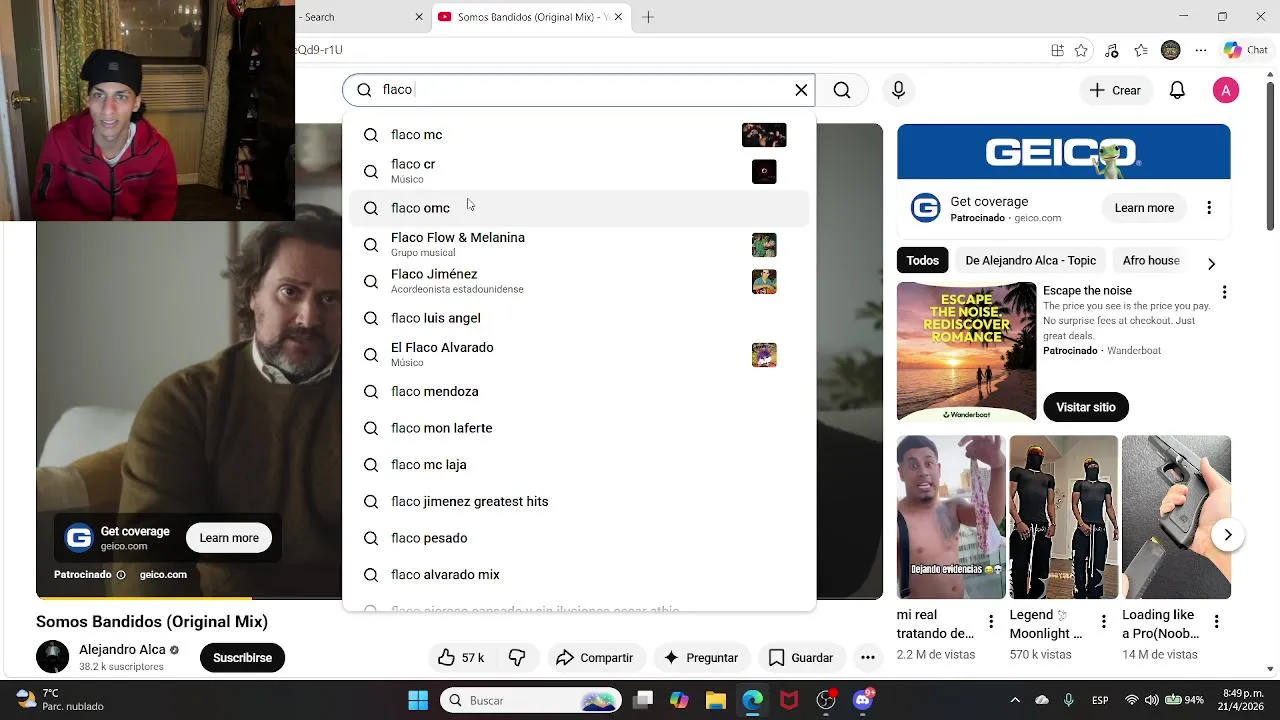1280x720 pixels.
Task: Open Short 'Legend Moonlight'
Action: tap(1064, 517)
